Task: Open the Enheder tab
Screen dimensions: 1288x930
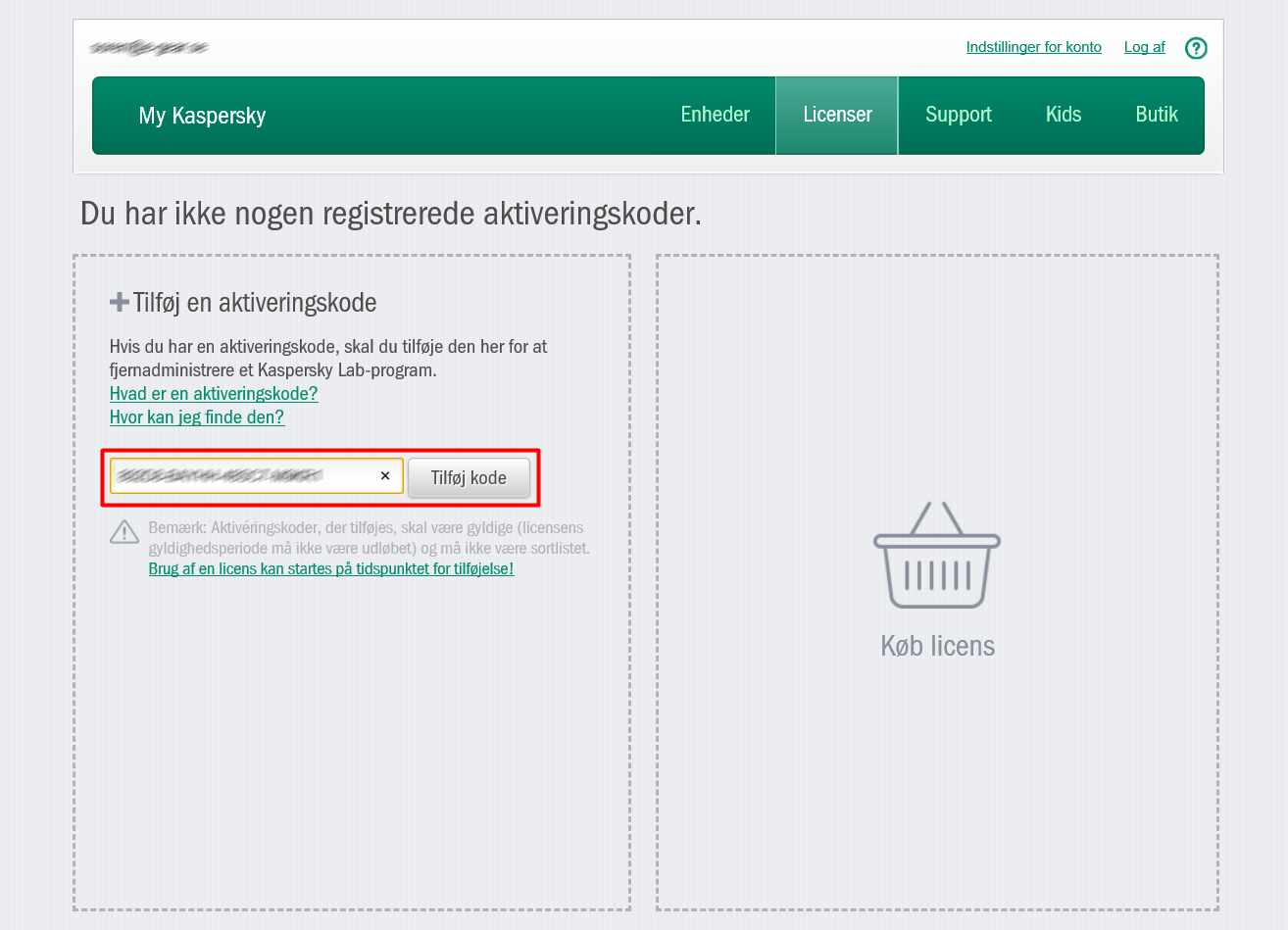Action: [715, 115]
